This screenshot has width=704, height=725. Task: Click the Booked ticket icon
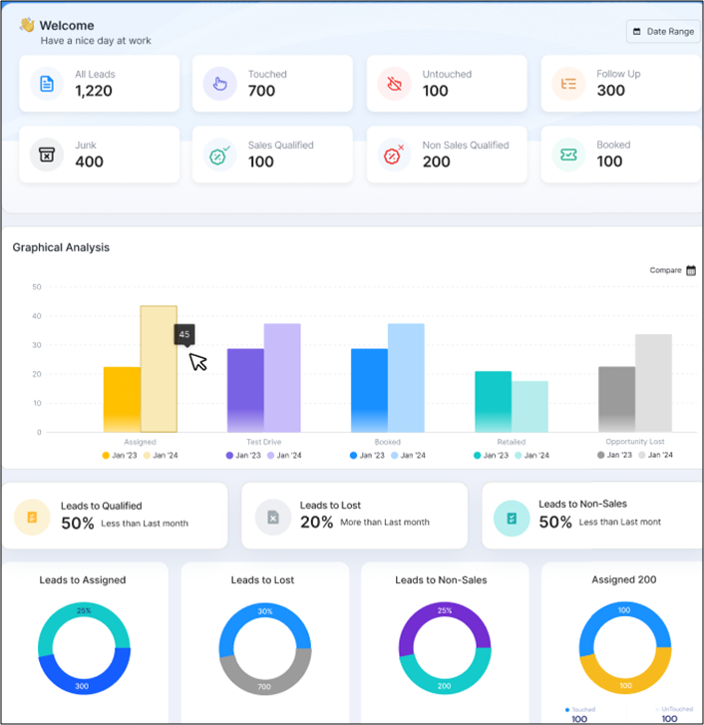[568, 154]
